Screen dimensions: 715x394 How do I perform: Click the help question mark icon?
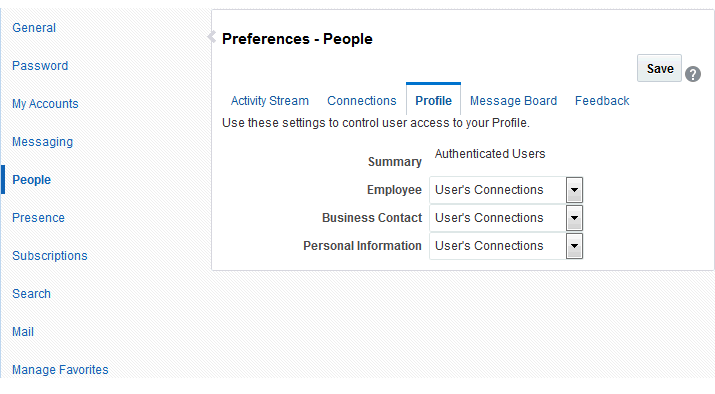693,74
